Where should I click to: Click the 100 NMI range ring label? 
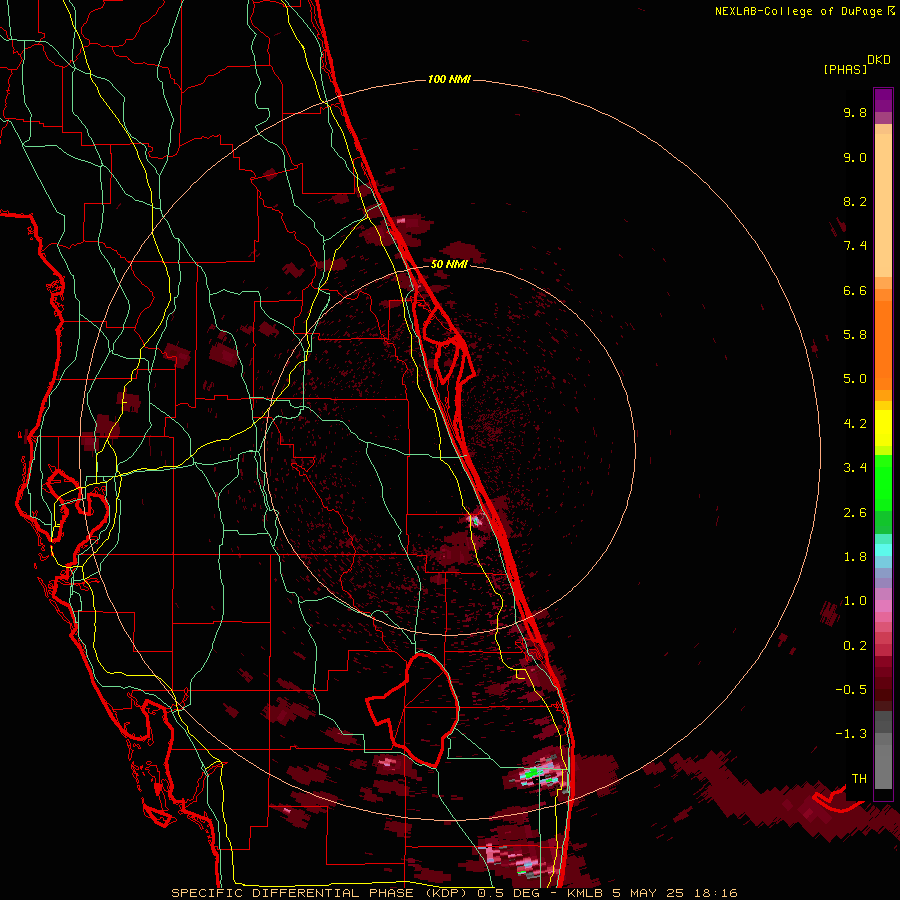[449, 79]
